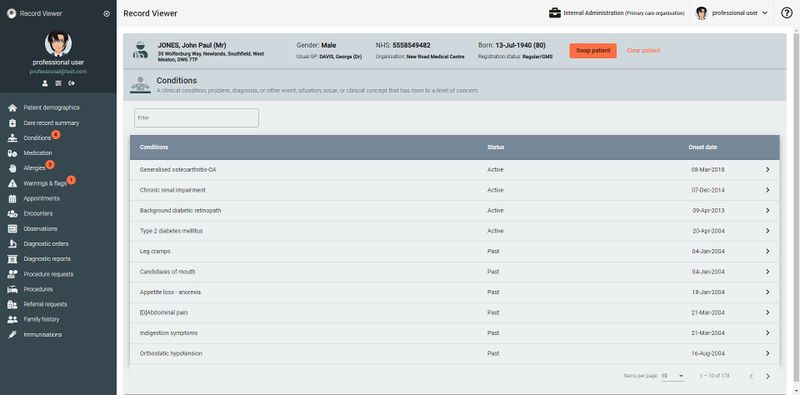Click the Diagnostic reports icon
Viewport: 800px width, 395px height.
13,259
